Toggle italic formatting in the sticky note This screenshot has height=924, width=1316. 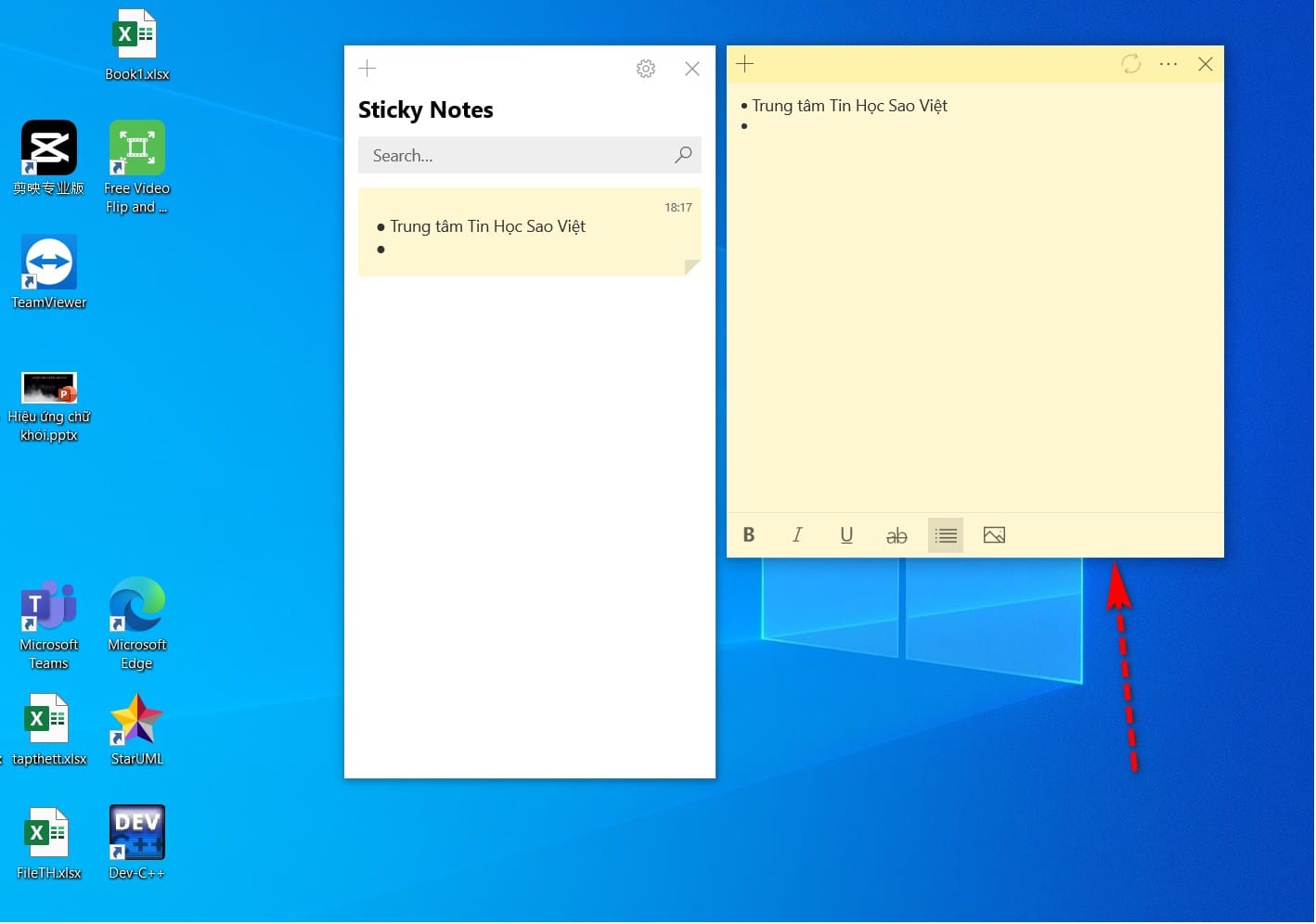click(x=797, y=535)
